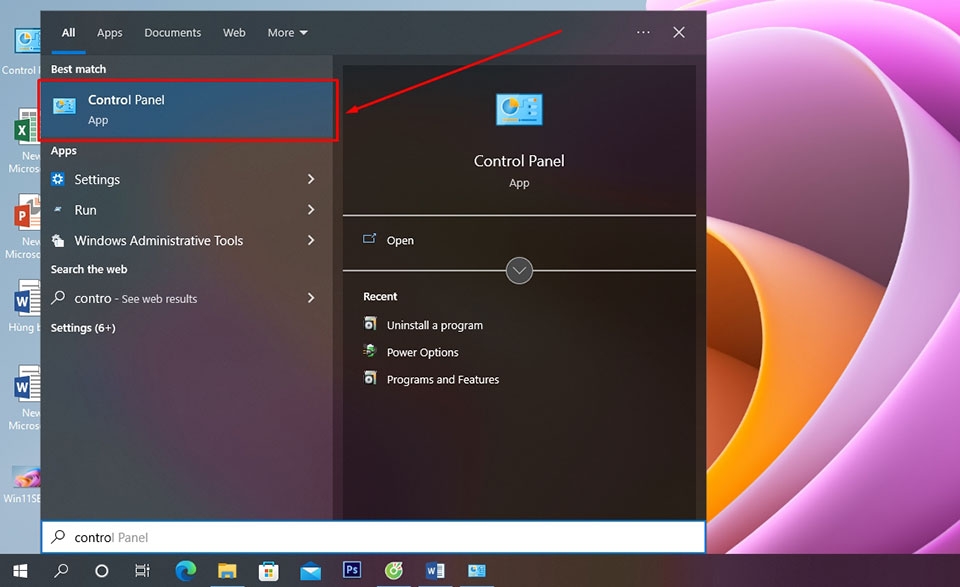Open Task View icon on taskbar

coord(142,571)
